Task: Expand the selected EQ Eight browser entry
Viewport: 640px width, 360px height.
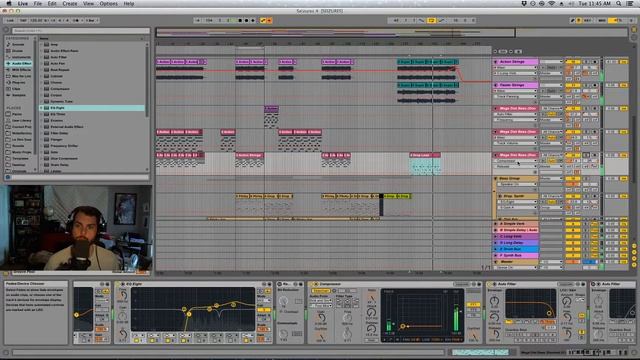Action: [41, 108]
